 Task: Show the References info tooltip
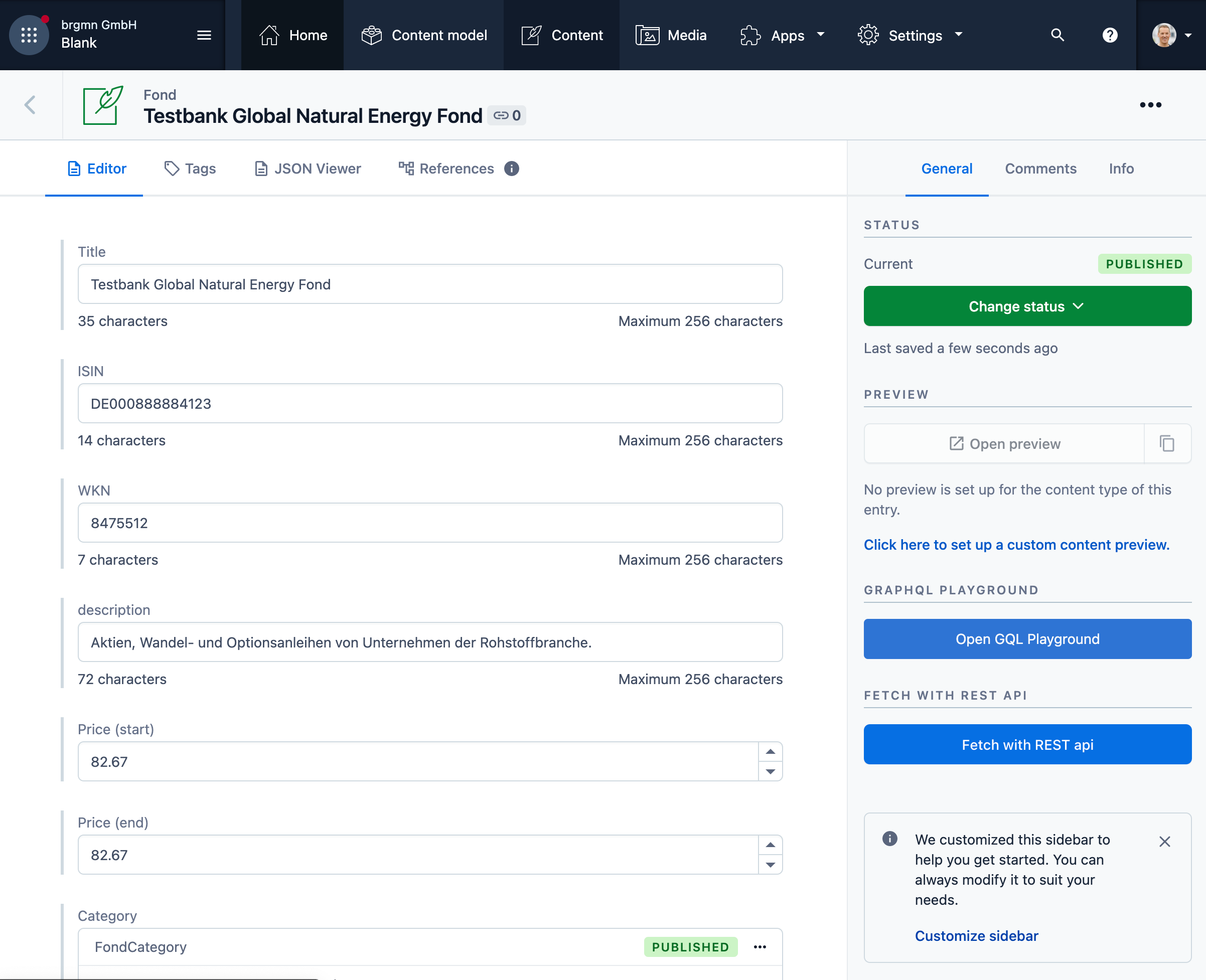pos(512,169)
